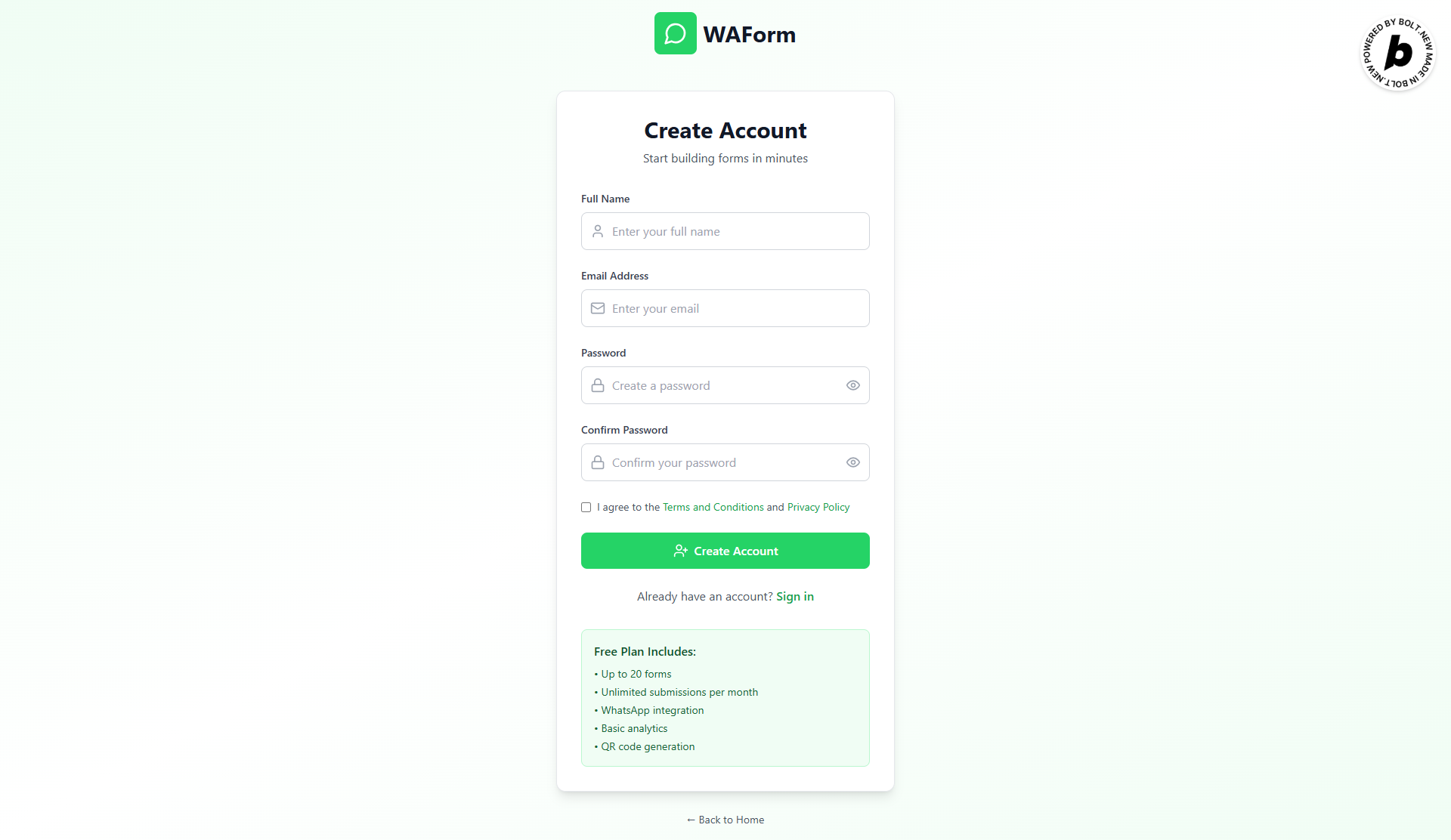The image size is (1451, 840).
Task: Click the WAForm chat bubble logo icon
Action: click(675, 33)
